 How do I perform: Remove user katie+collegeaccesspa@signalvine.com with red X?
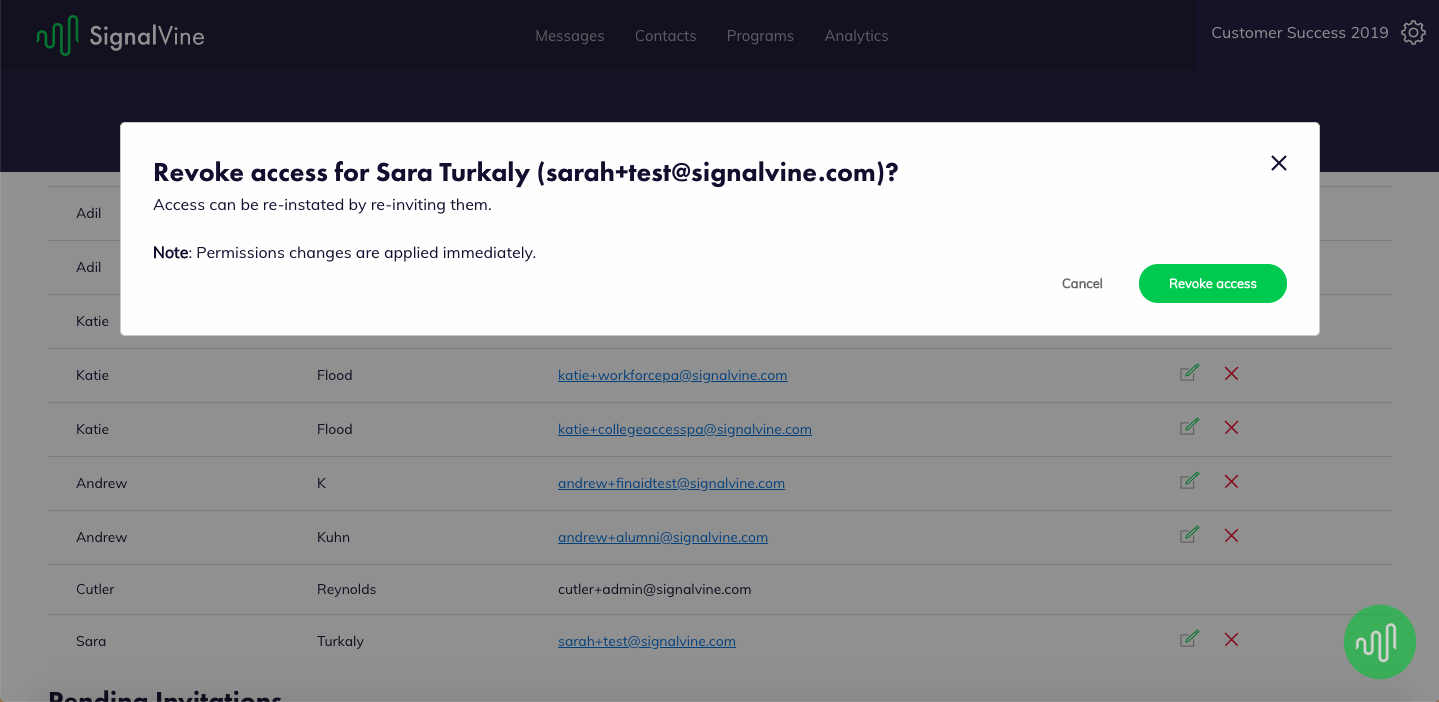[x=1231, y=427]
